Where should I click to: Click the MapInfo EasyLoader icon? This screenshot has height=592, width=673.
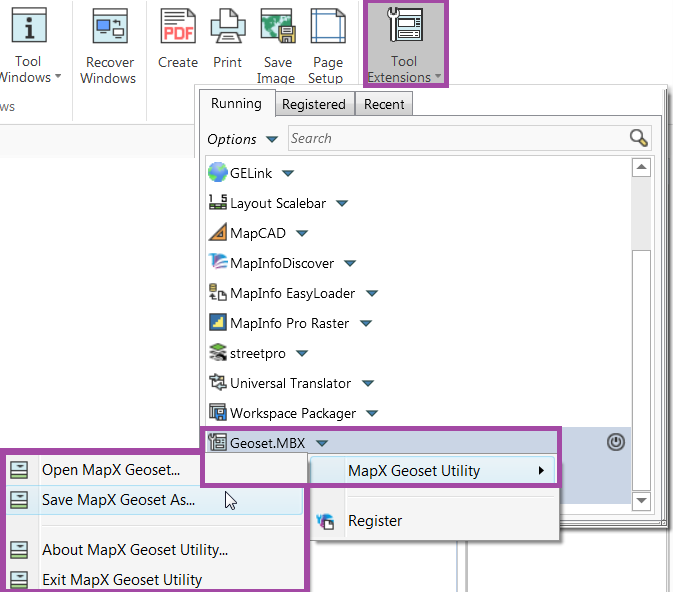click(x=218, y=292)
